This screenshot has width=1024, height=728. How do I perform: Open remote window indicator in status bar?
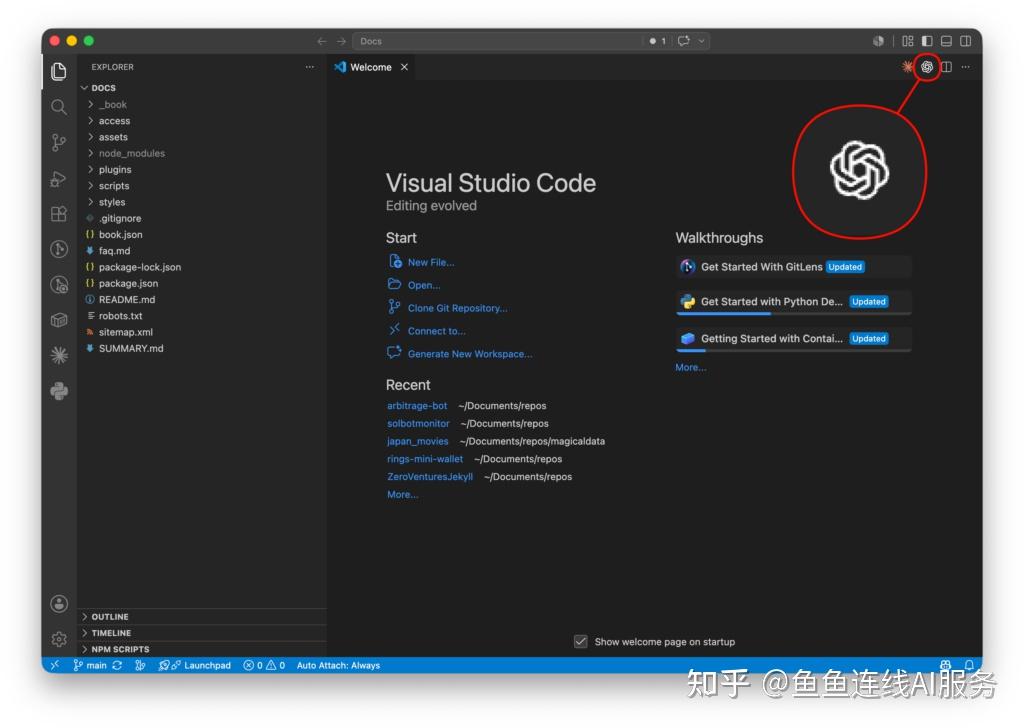55,665
